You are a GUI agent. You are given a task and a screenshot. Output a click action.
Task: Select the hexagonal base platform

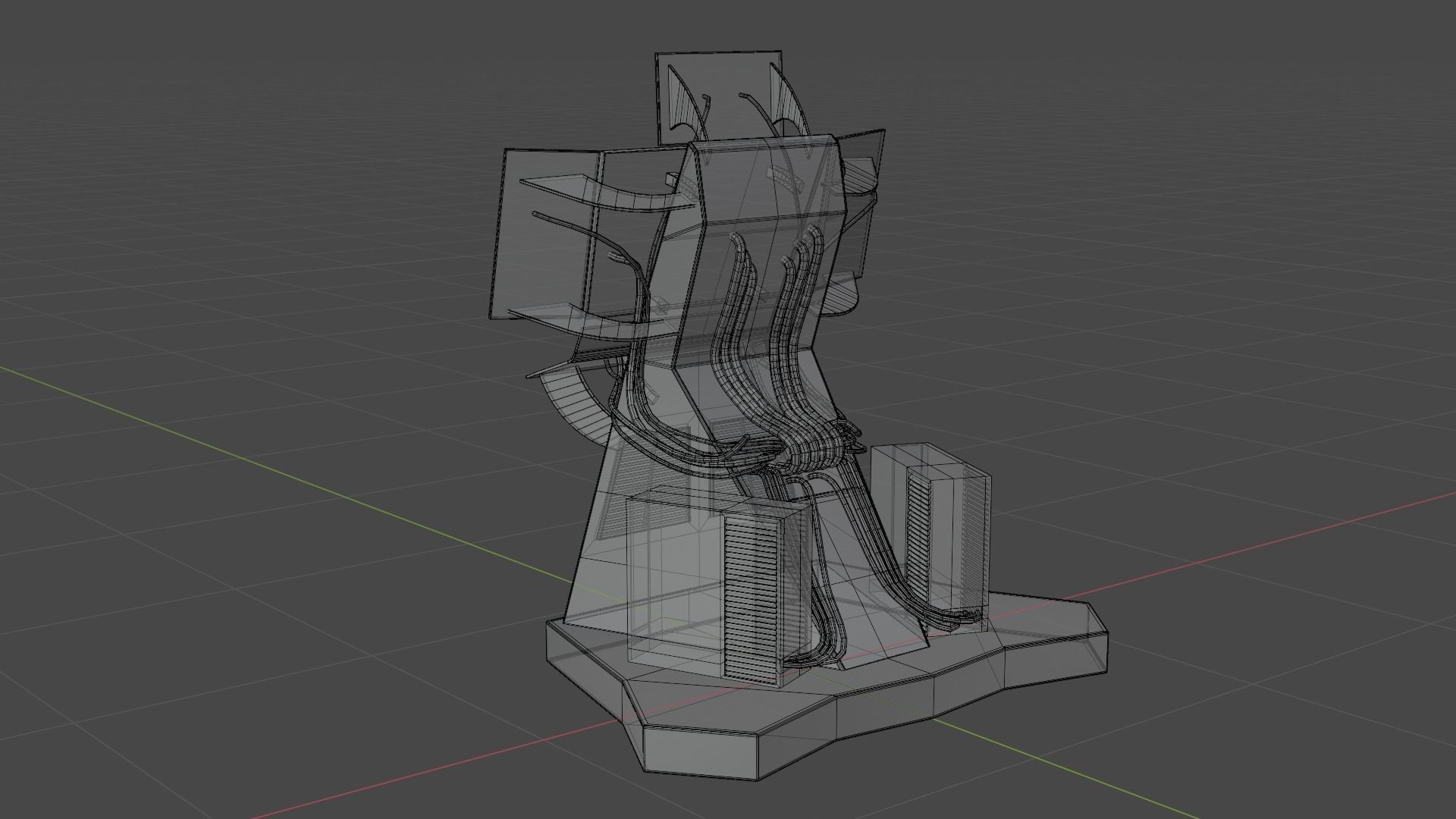(x=827, y=686)
